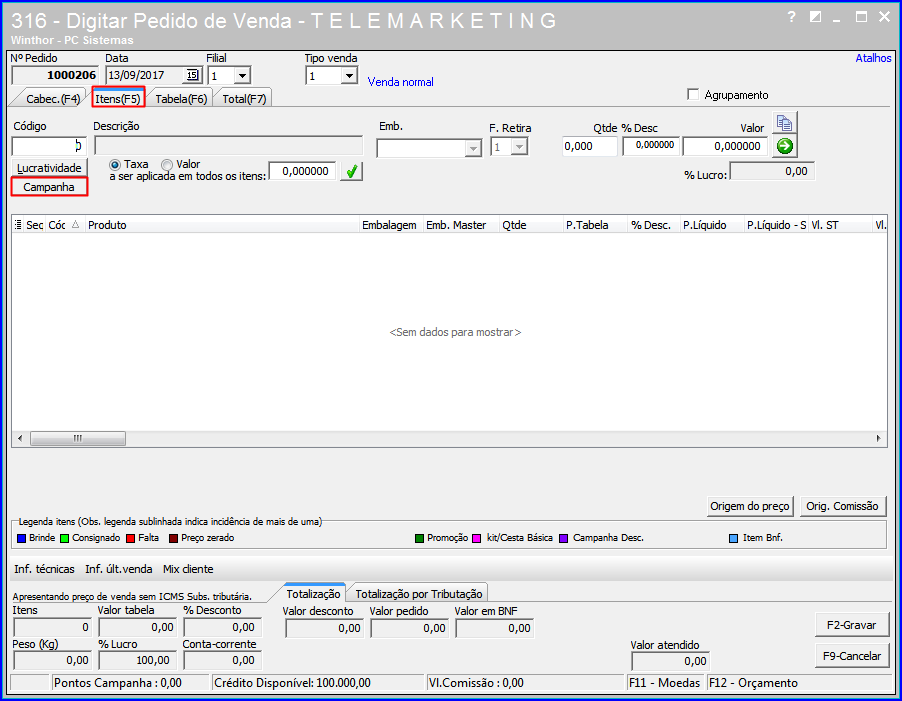Enable the Agrupamento checkbox
902x701 pixels.
click(693, 94)
